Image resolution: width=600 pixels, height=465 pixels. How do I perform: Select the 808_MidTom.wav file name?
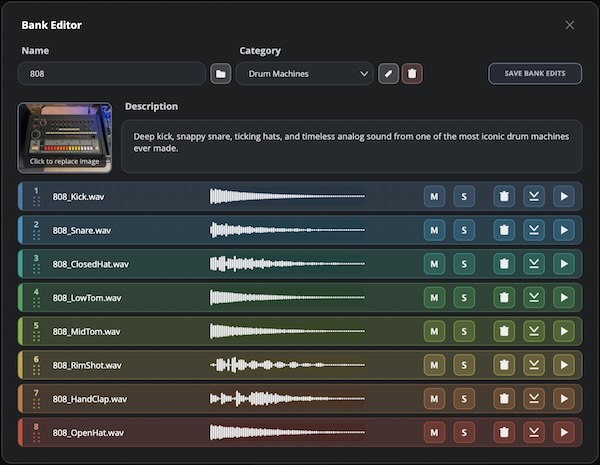coord(86,331)
